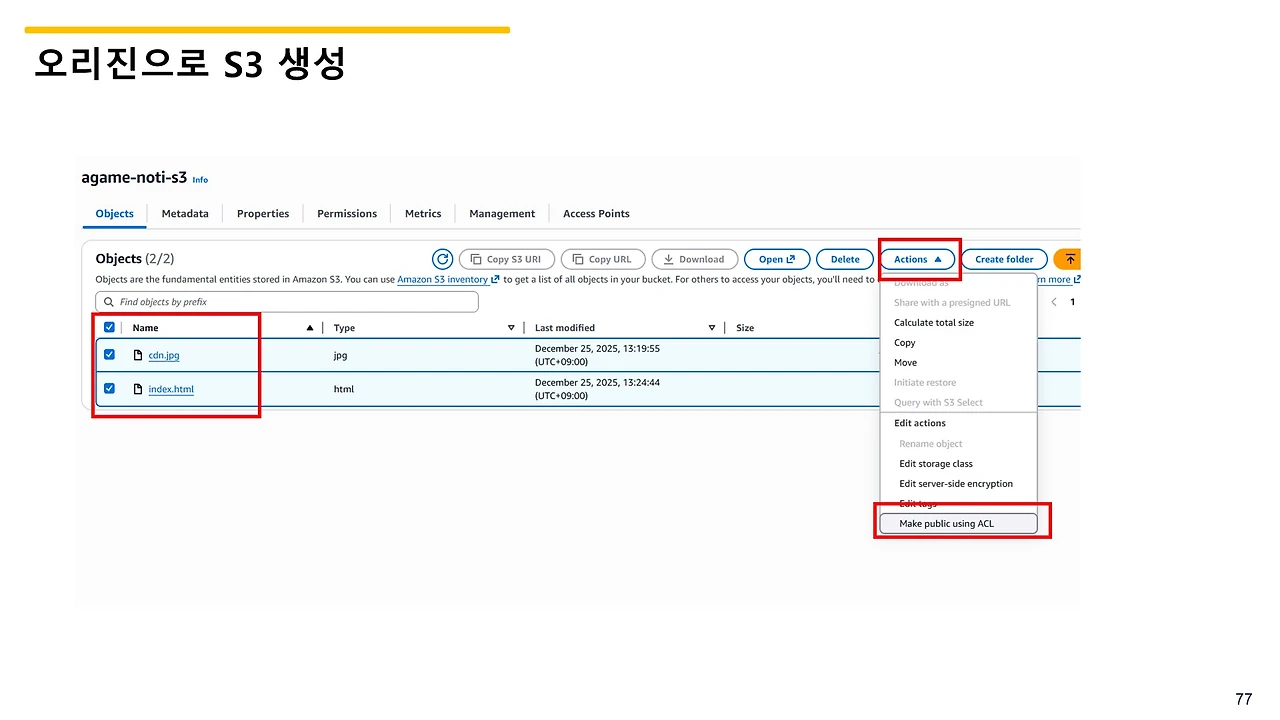
Task: Collapse the Actions dropdown
Action: [917, 259]
